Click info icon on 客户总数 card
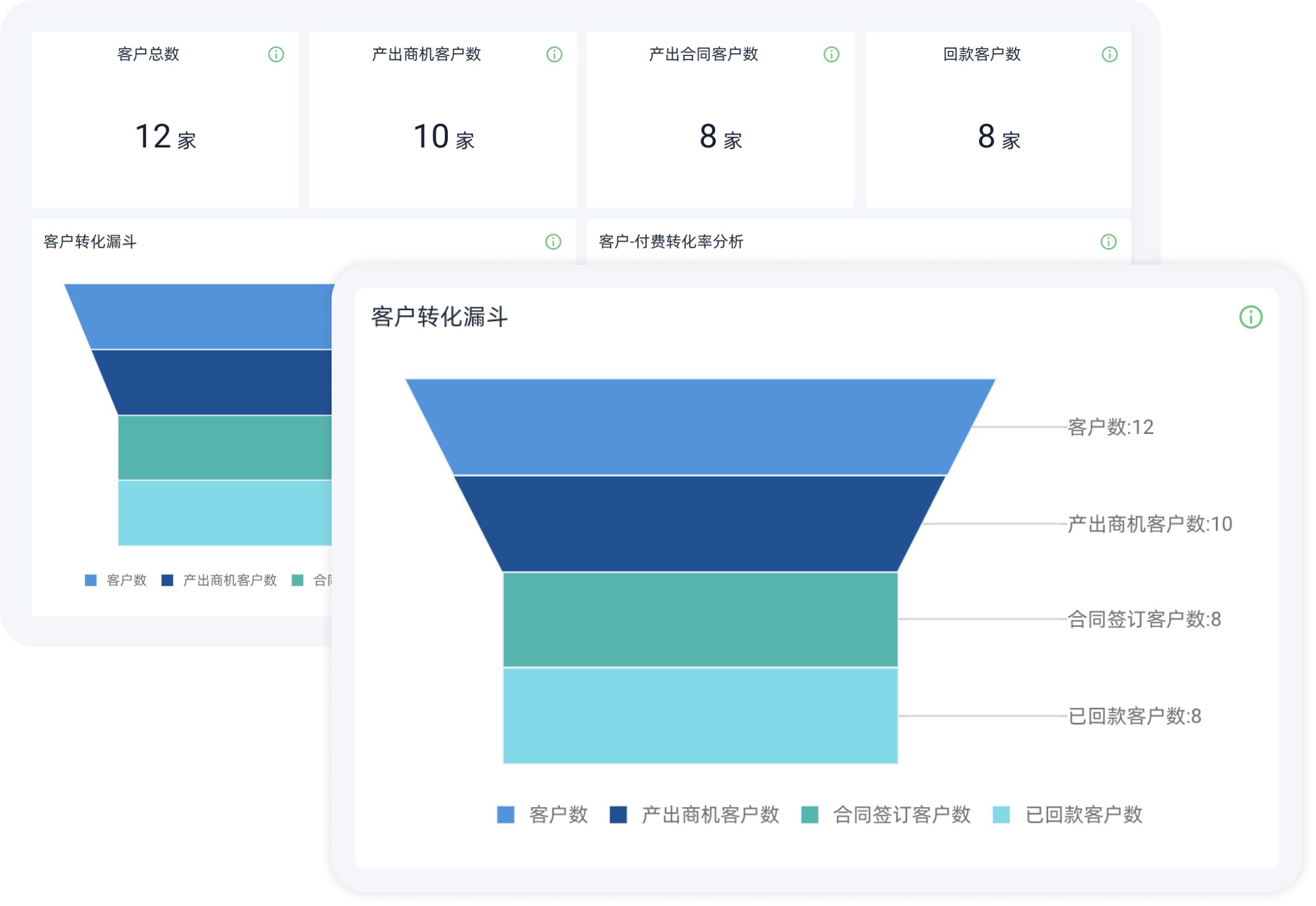 276,54
